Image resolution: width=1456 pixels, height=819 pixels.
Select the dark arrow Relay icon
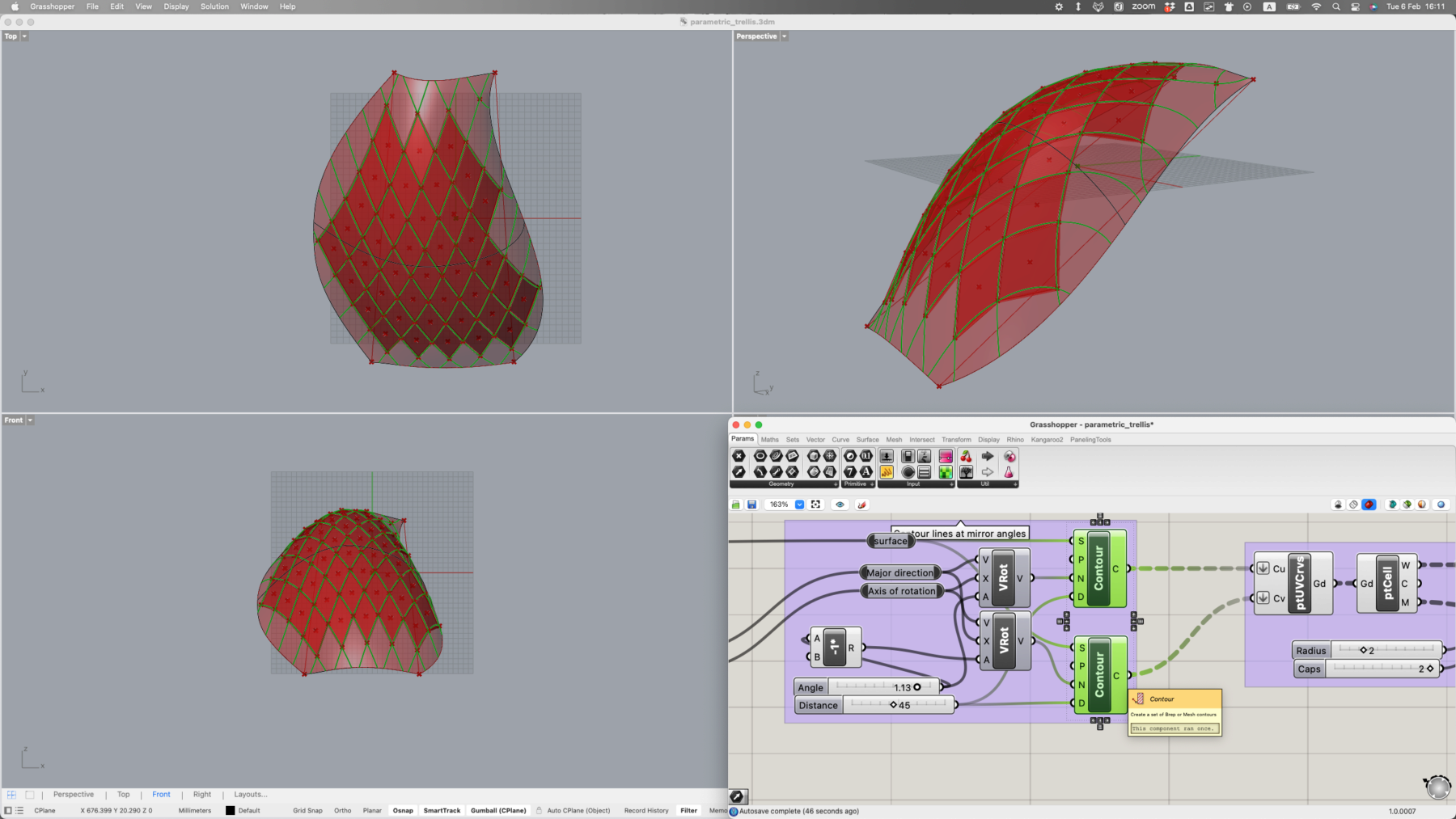988,456
